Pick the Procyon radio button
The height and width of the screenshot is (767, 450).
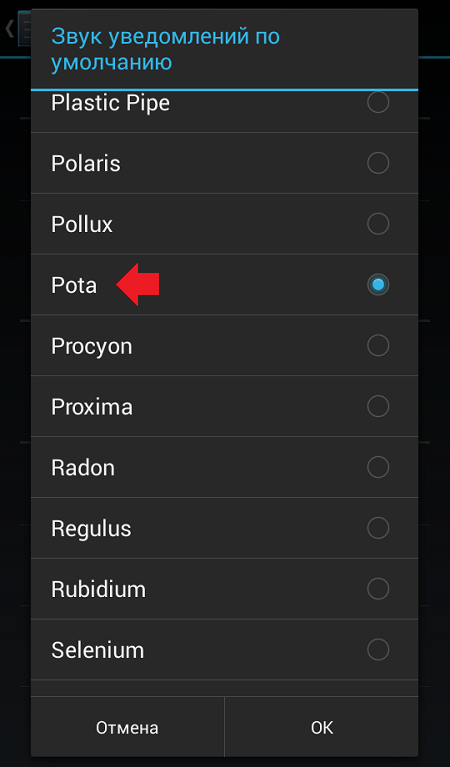pos(378,345)
